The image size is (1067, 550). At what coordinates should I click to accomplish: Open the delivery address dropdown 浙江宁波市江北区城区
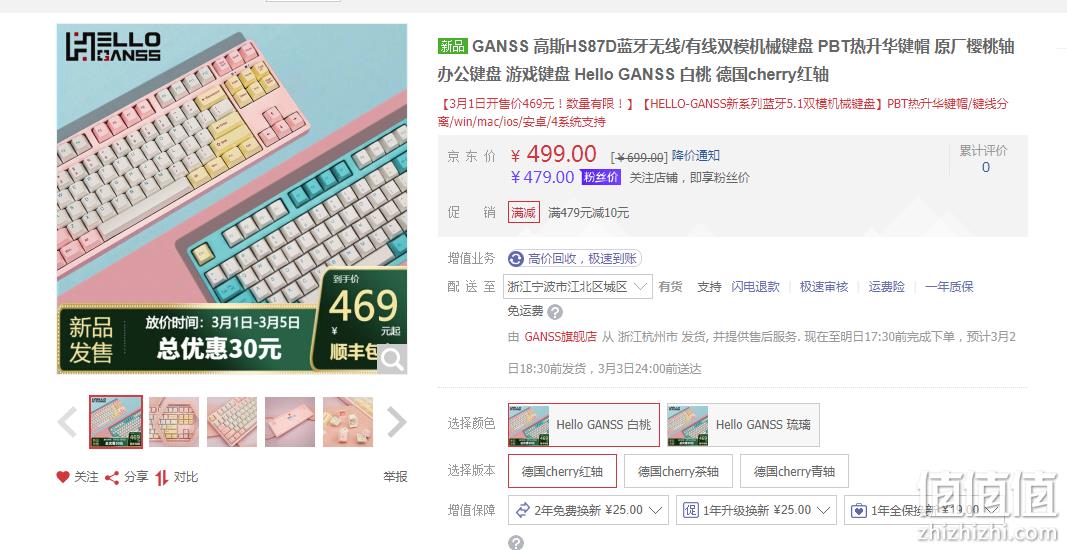pos(578,287)
